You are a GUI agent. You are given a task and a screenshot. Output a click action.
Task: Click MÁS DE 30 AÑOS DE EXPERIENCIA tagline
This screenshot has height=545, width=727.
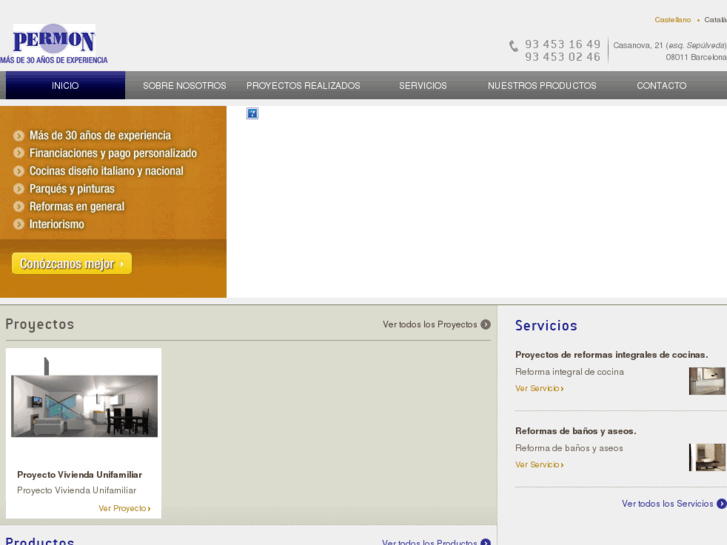(x=54, y=60)
